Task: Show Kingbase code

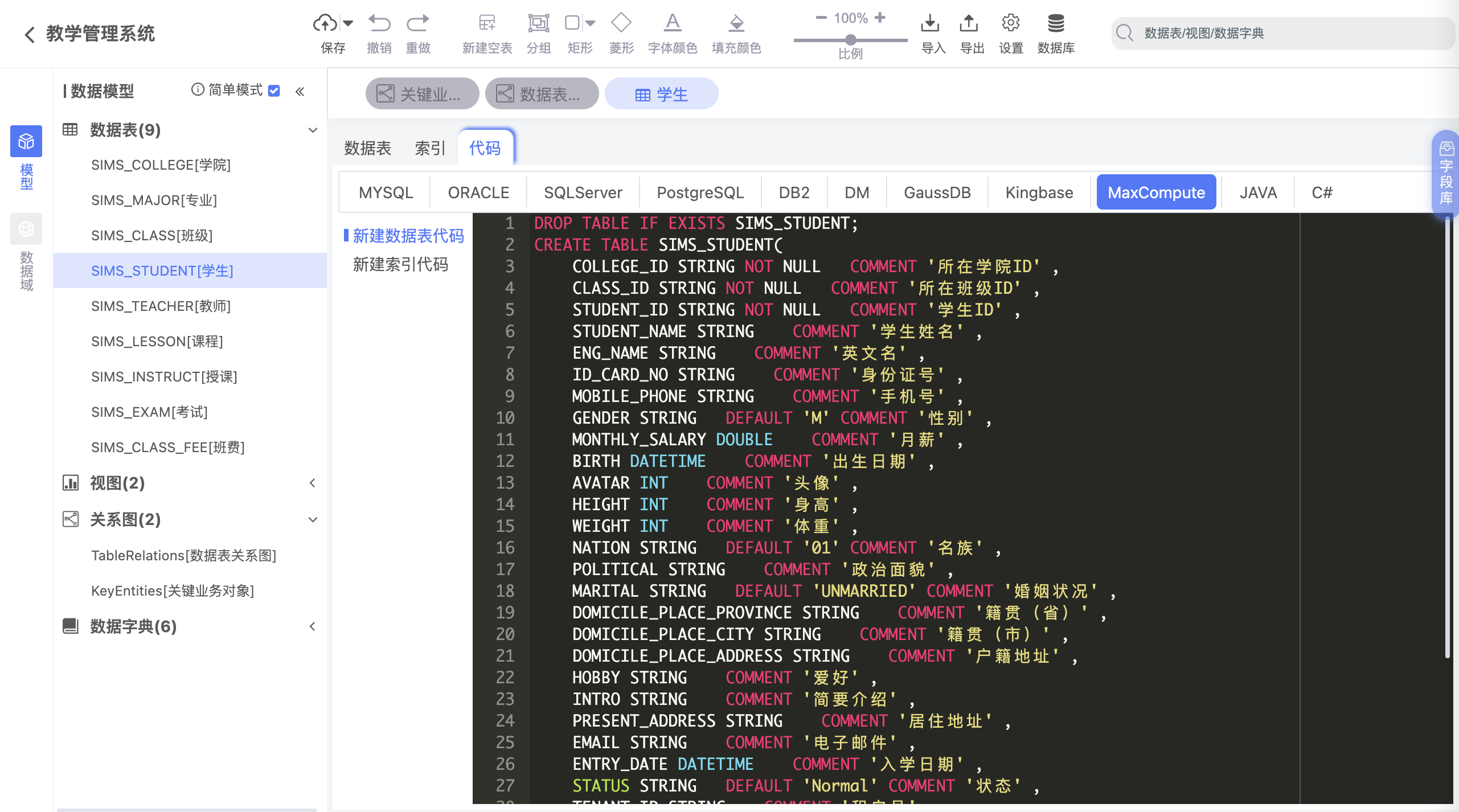Action: pyautogui.click(x=1039, y=192)
